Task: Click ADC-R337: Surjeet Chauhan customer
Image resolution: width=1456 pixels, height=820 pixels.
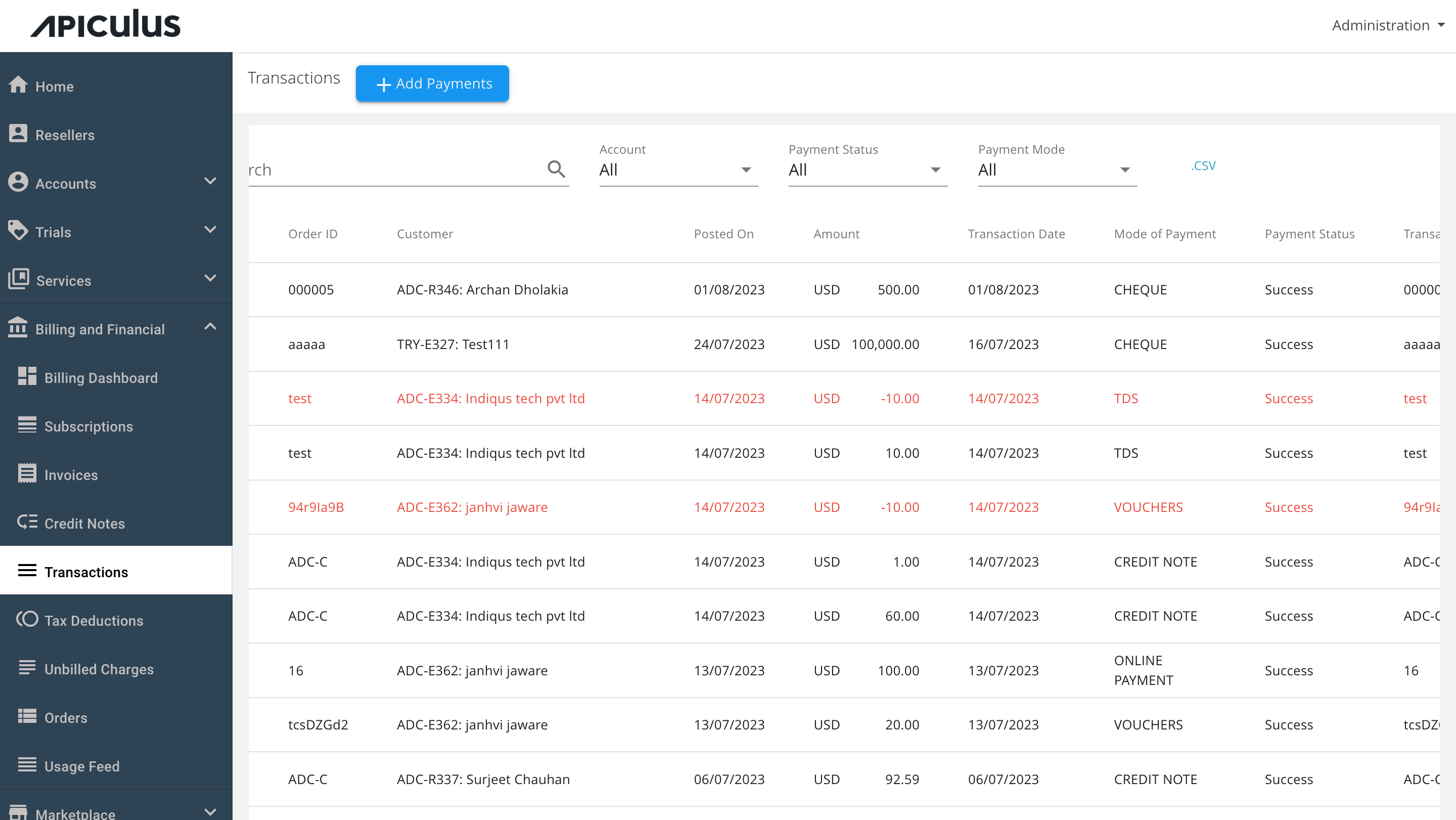Action: click(483, 780)
